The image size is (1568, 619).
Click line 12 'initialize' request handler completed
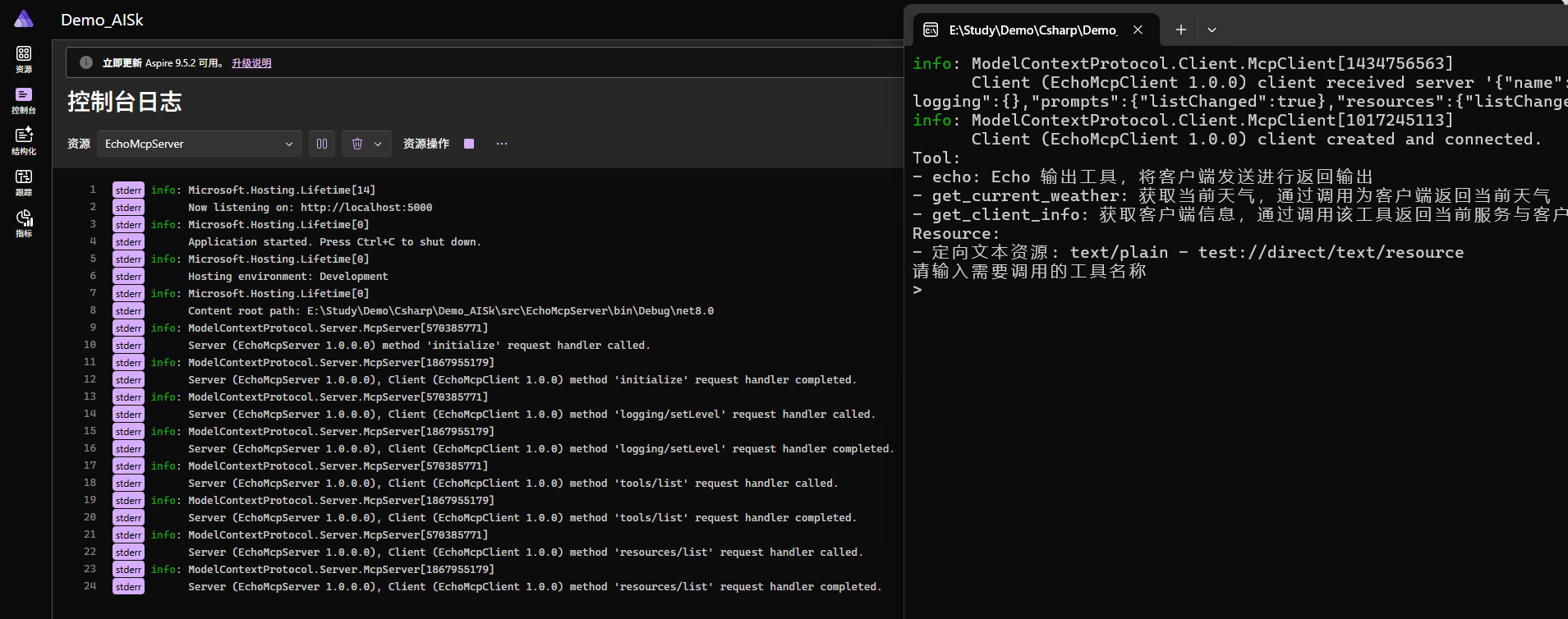click(522, 380)
